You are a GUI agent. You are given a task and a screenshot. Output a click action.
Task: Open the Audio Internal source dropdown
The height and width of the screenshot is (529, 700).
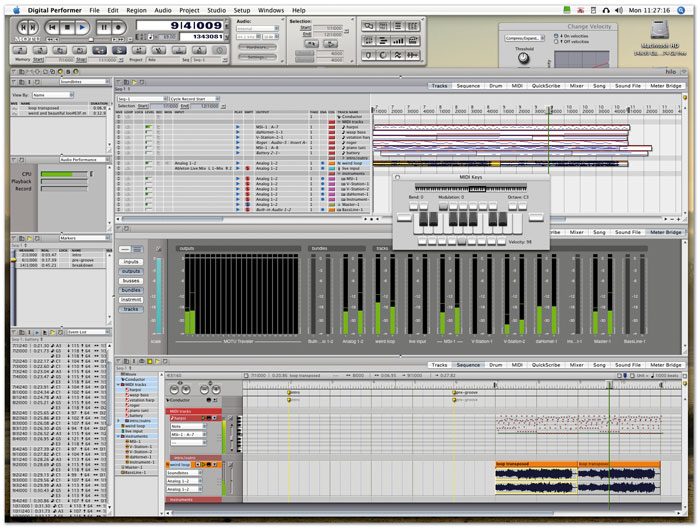[x=258, y=29]
